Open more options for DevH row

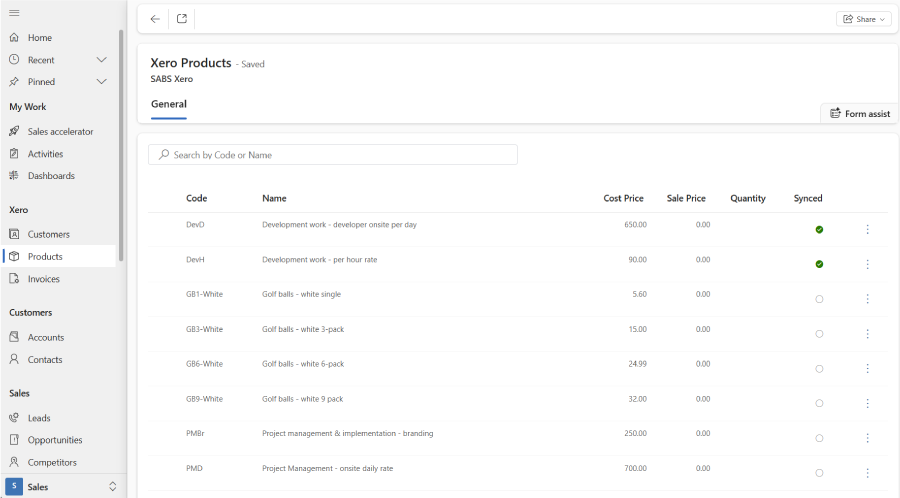[867, 264]
